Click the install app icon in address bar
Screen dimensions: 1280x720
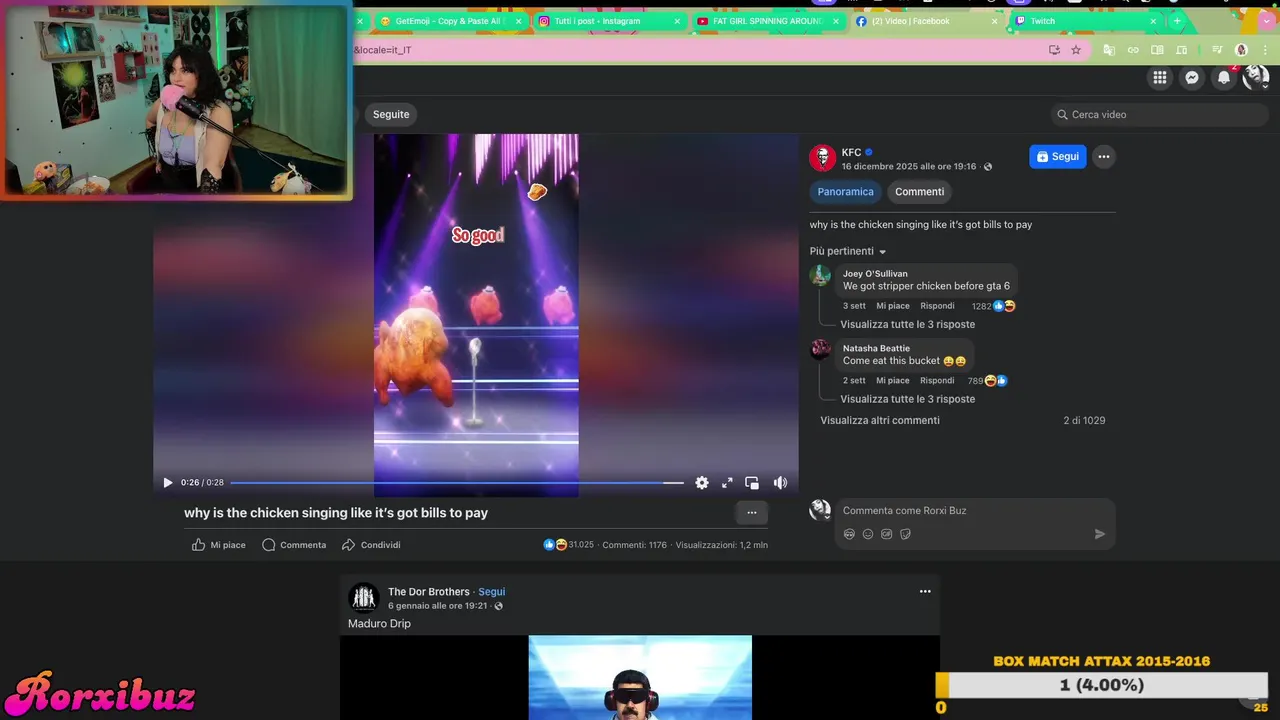pyautogui.click(x=1054, y=50)
